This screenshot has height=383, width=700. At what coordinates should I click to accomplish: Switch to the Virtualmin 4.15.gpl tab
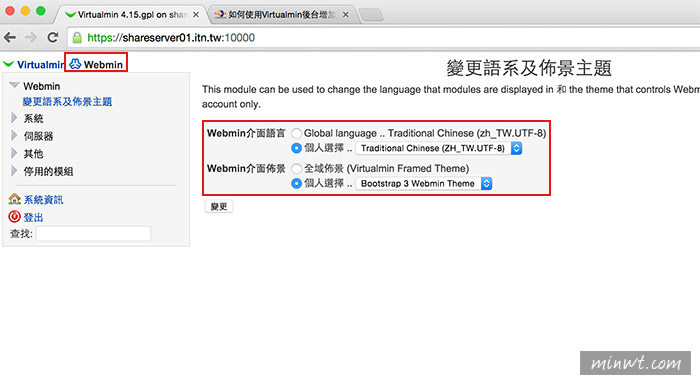(131, 15)
